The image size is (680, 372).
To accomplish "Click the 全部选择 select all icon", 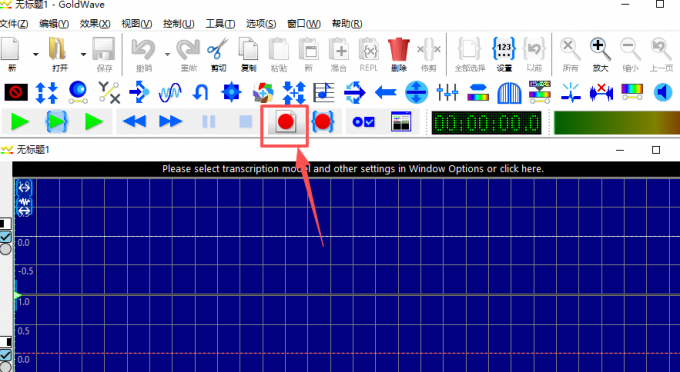I will coord(469,49).
